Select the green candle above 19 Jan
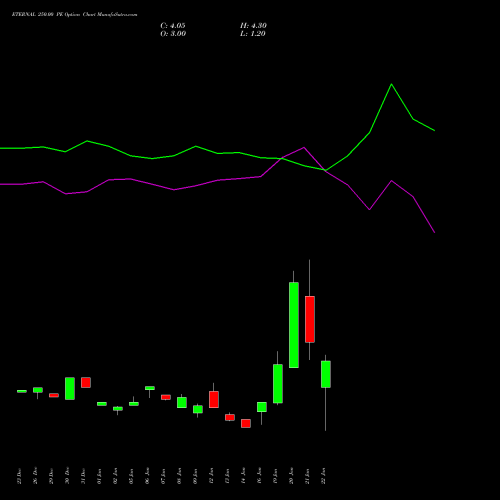The width and height of the screenshot is (500, 500). (278, 383)
